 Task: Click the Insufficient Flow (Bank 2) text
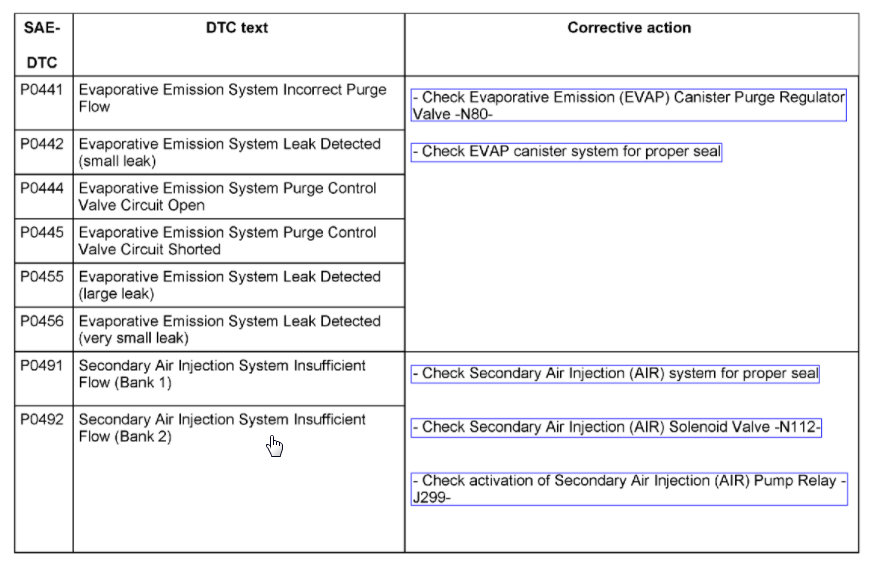[222, 428]
